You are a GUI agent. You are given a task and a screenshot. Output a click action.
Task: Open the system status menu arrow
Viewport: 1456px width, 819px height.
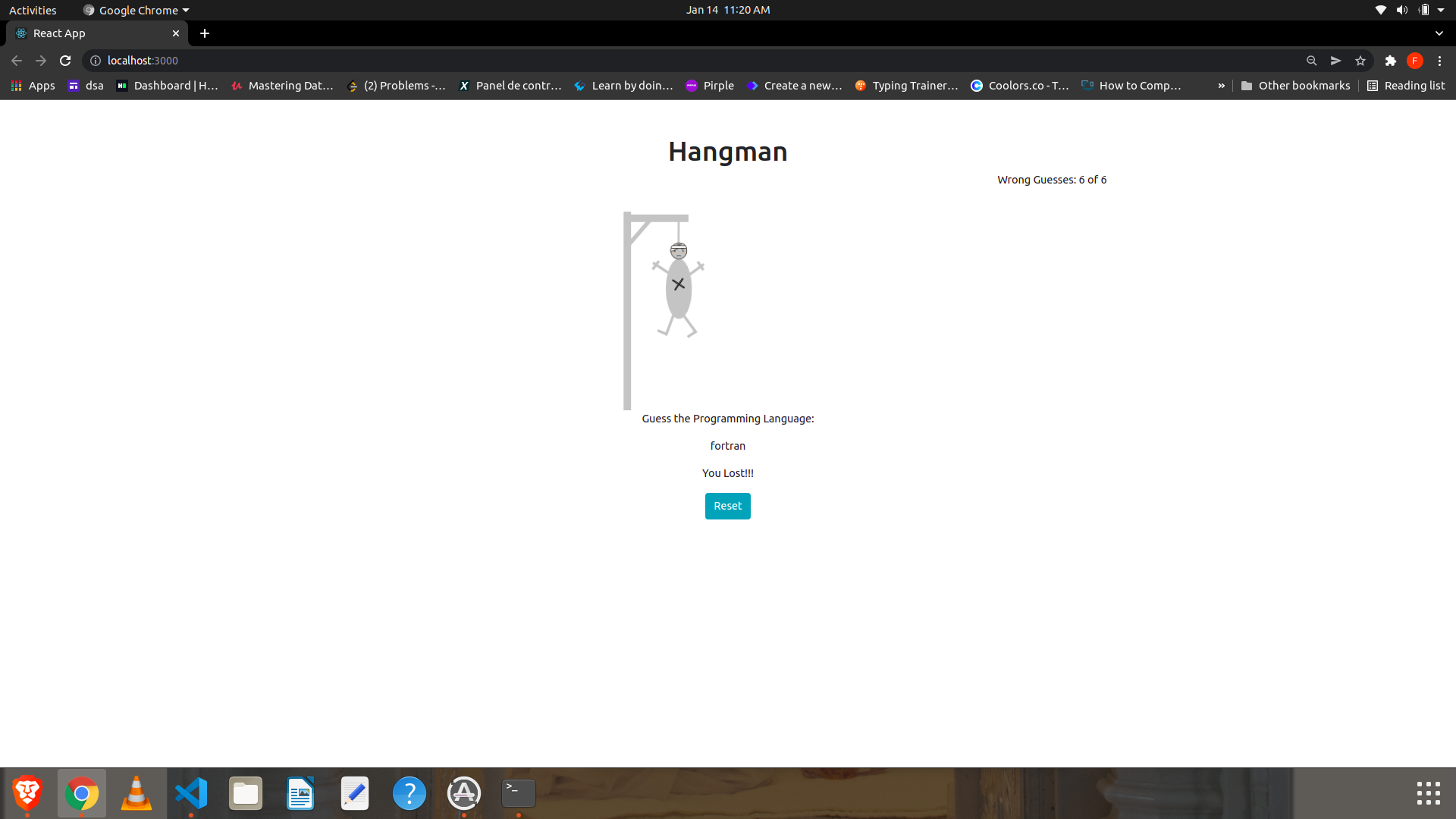pos(1441,10)
